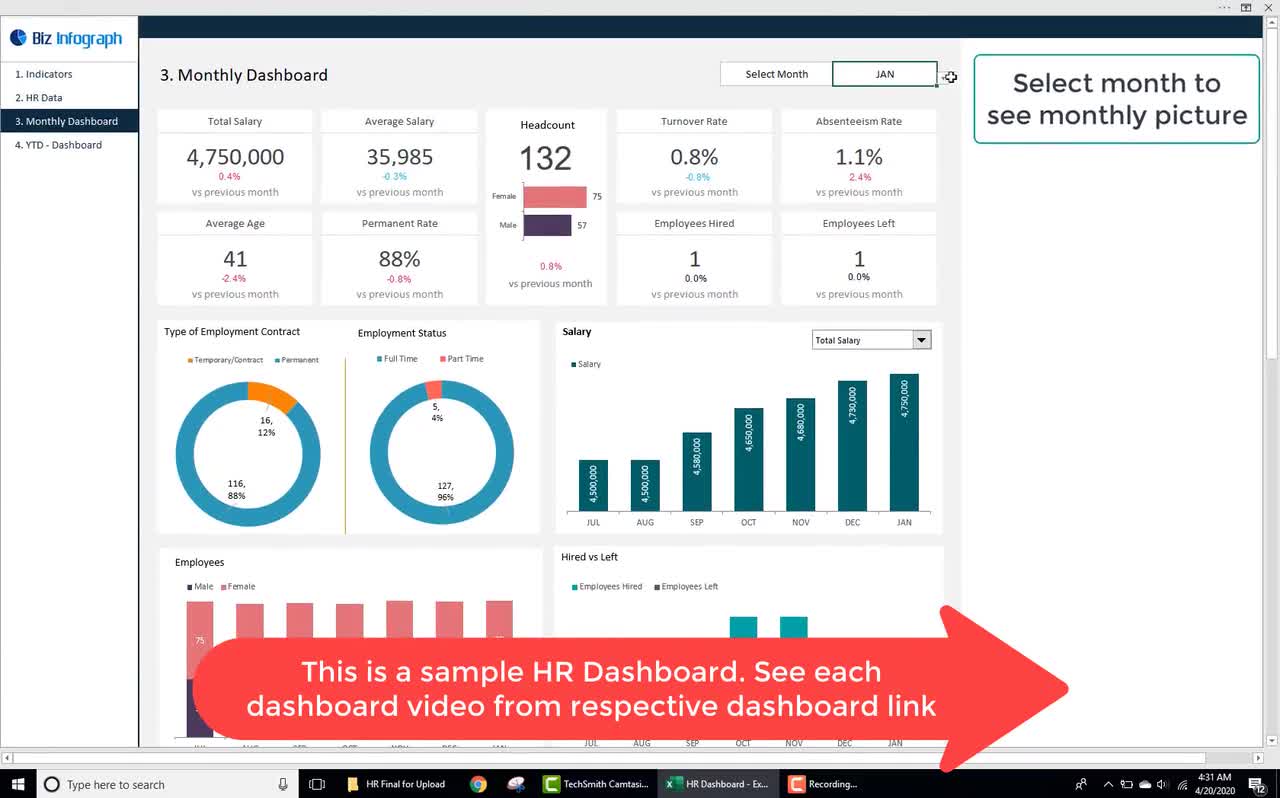The height and width of the screenshot is (798, 1280).
Task: Open Google Chrome from the taskbar
Action: (x=478, y=784)
